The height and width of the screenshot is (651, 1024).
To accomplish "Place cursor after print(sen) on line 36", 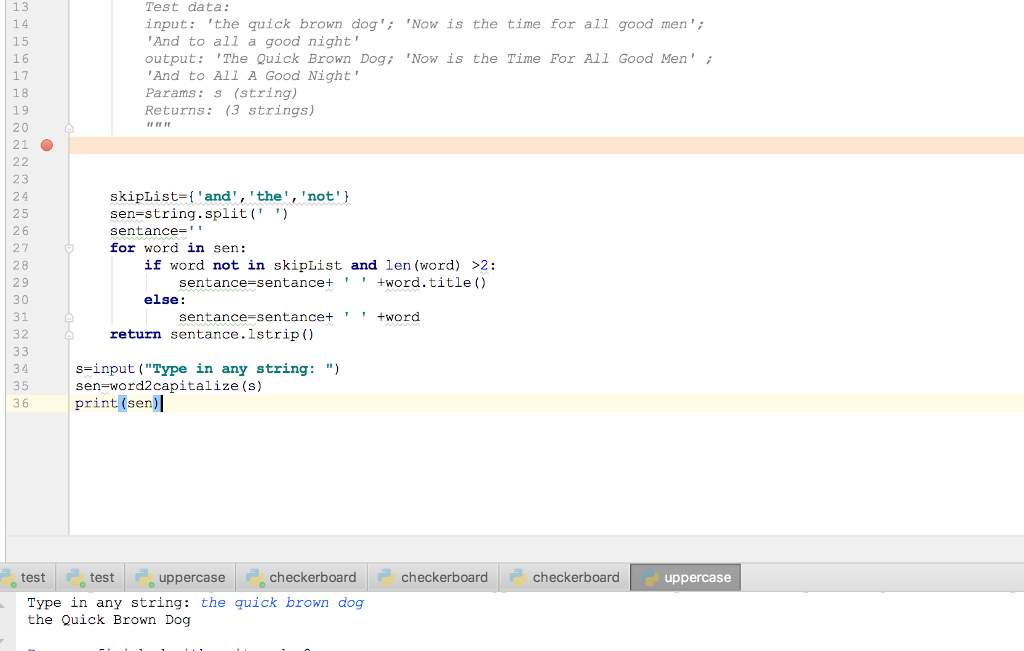I will pyautogui.click(x=161, y=403).
